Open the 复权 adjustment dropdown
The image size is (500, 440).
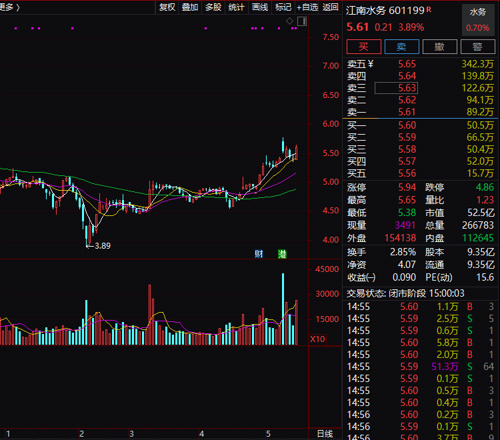tap(167, 7)
